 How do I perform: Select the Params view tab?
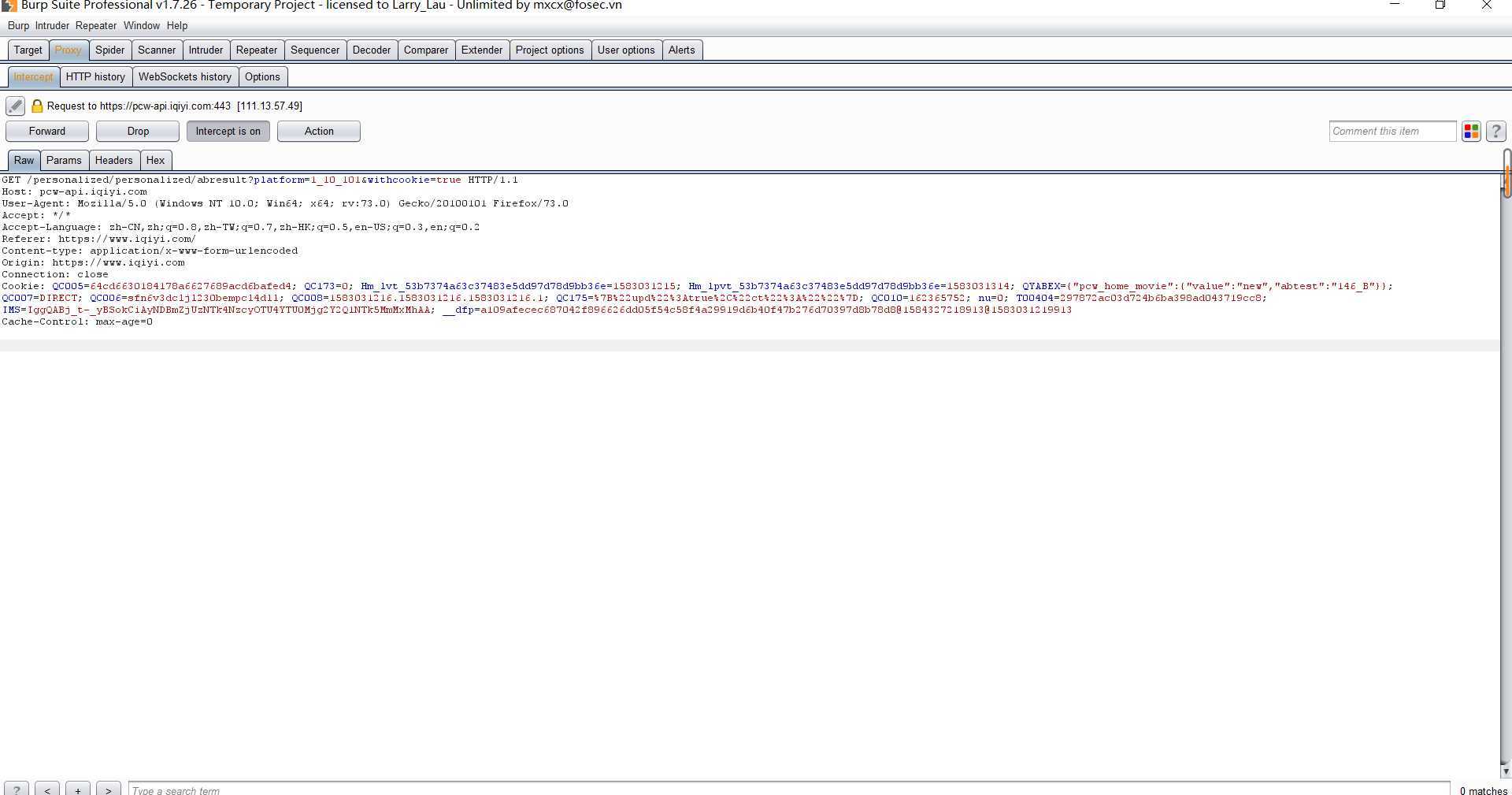[x=64, y=160]
